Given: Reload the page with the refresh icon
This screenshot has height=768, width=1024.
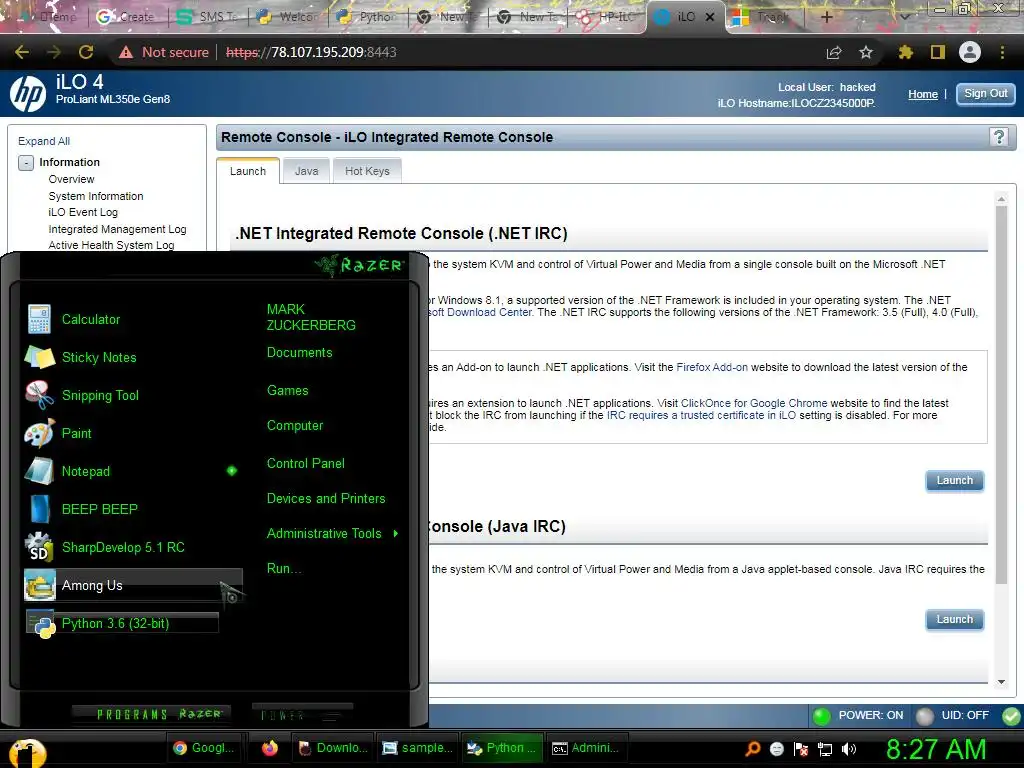Looking at the screenshot, I should coord(86,52).
